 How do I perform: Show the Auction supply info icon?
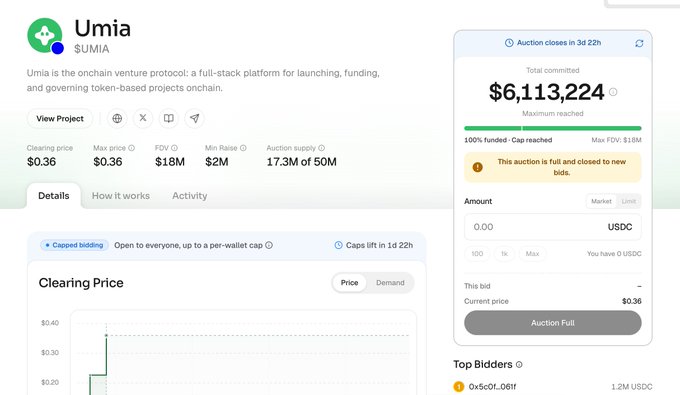point(321,148)
